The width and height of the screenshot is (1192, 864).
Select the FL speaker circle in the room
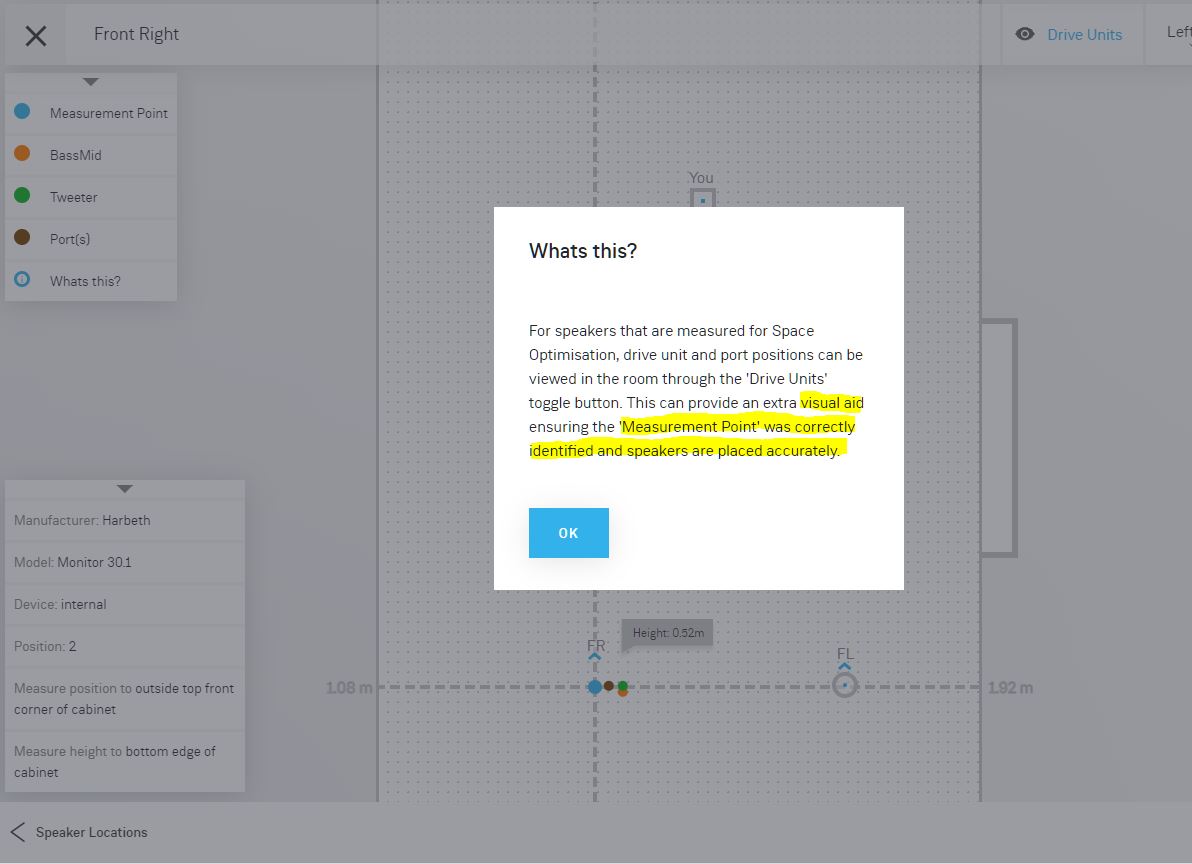(845, 685)
